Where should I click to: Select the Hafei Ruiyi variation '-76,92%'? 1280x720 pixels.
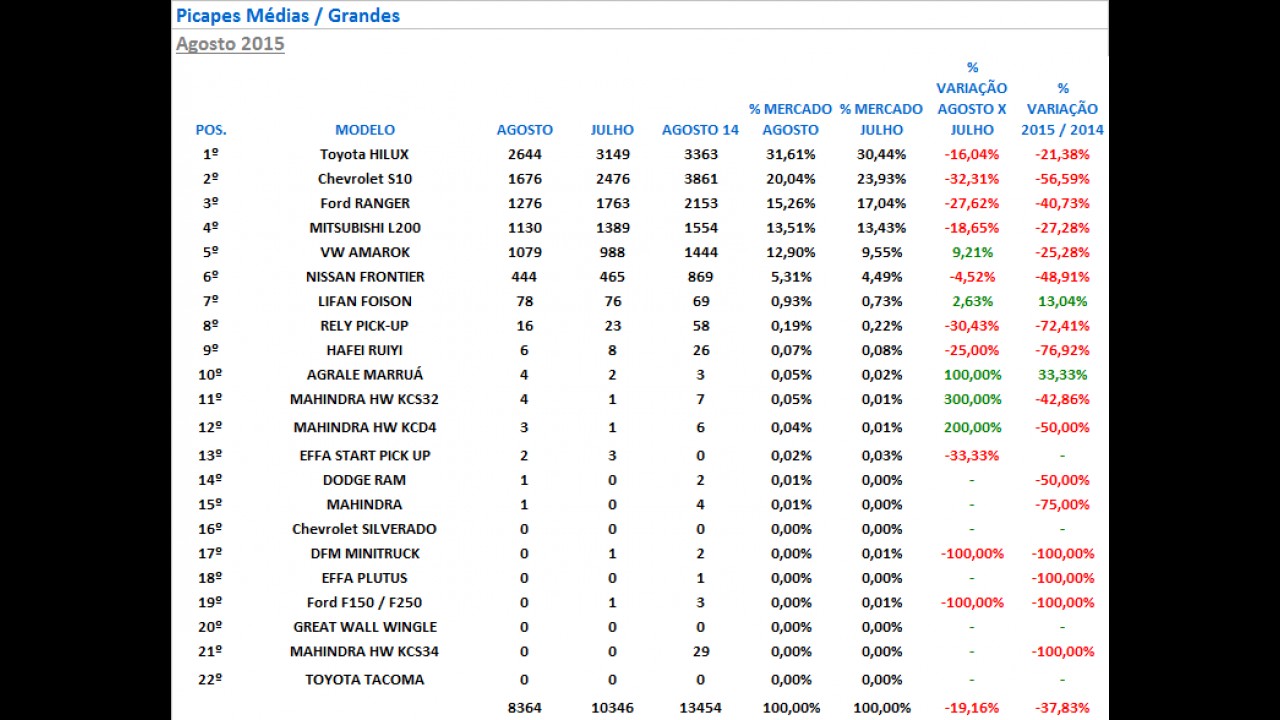[1063, 350]
